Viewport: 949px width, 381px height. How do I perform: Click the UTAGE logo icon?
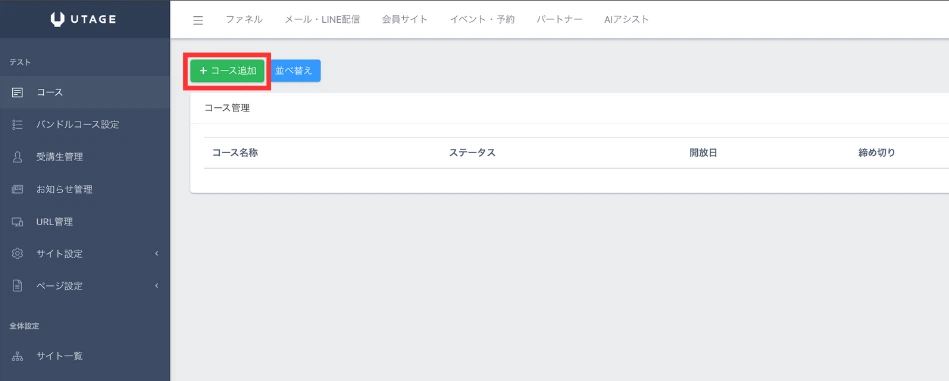[x=57, y=19]
